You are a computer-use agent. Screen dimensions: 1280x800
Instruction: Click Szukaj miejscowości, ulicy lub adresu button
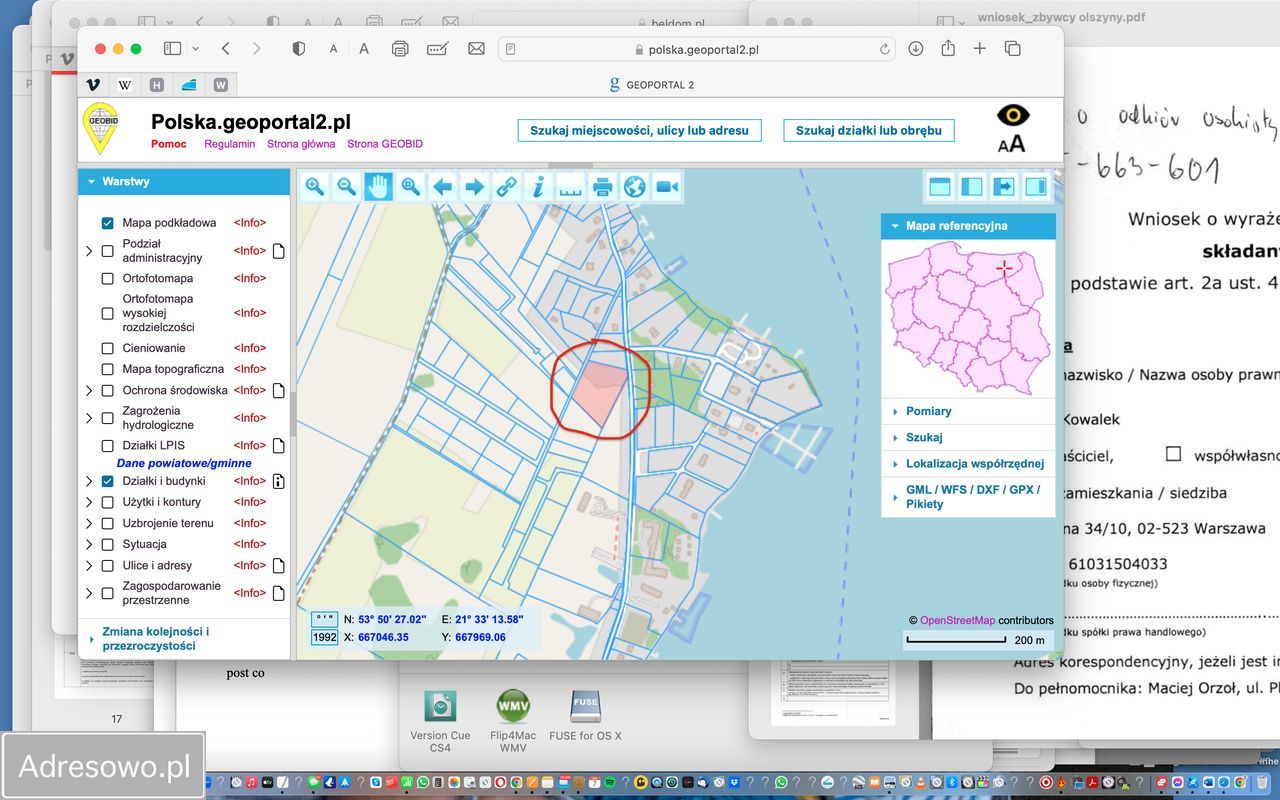click(x=639, y=131)
